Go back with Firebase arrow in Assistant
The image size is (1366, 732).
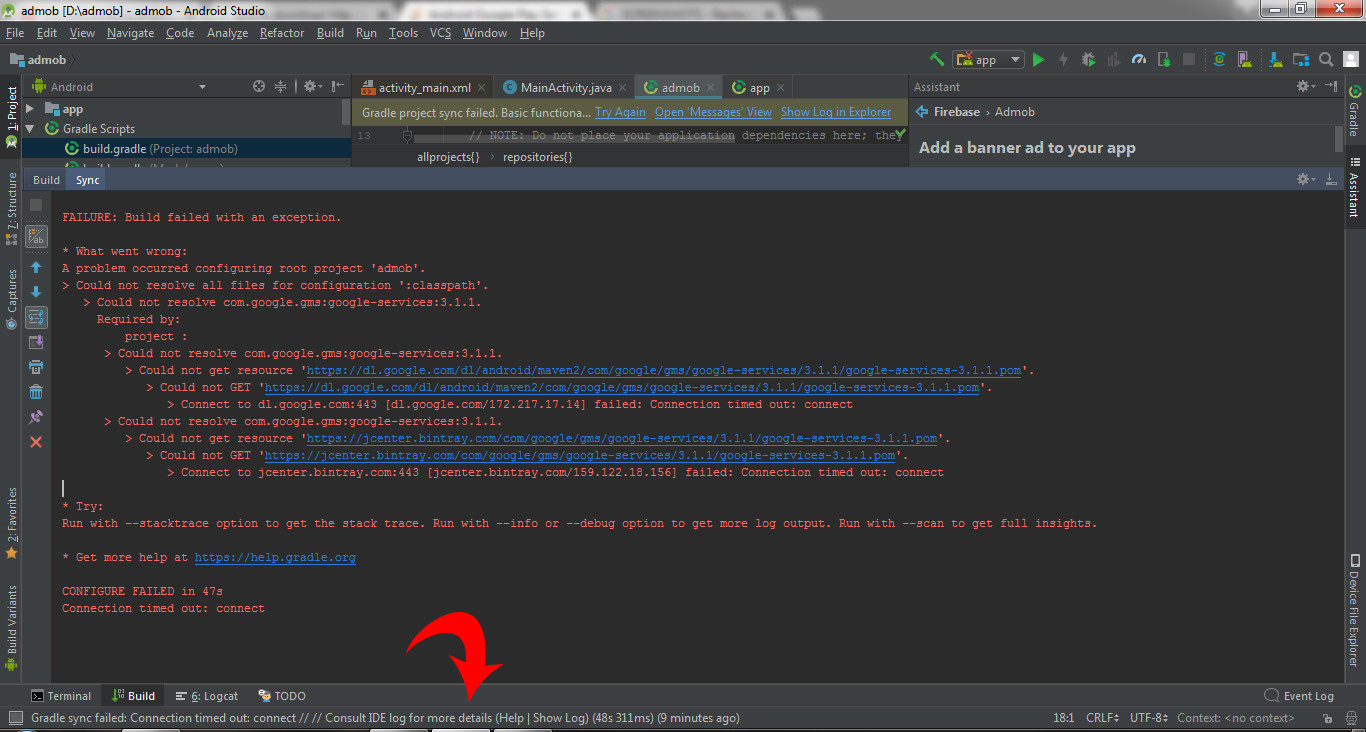(922, 112)
